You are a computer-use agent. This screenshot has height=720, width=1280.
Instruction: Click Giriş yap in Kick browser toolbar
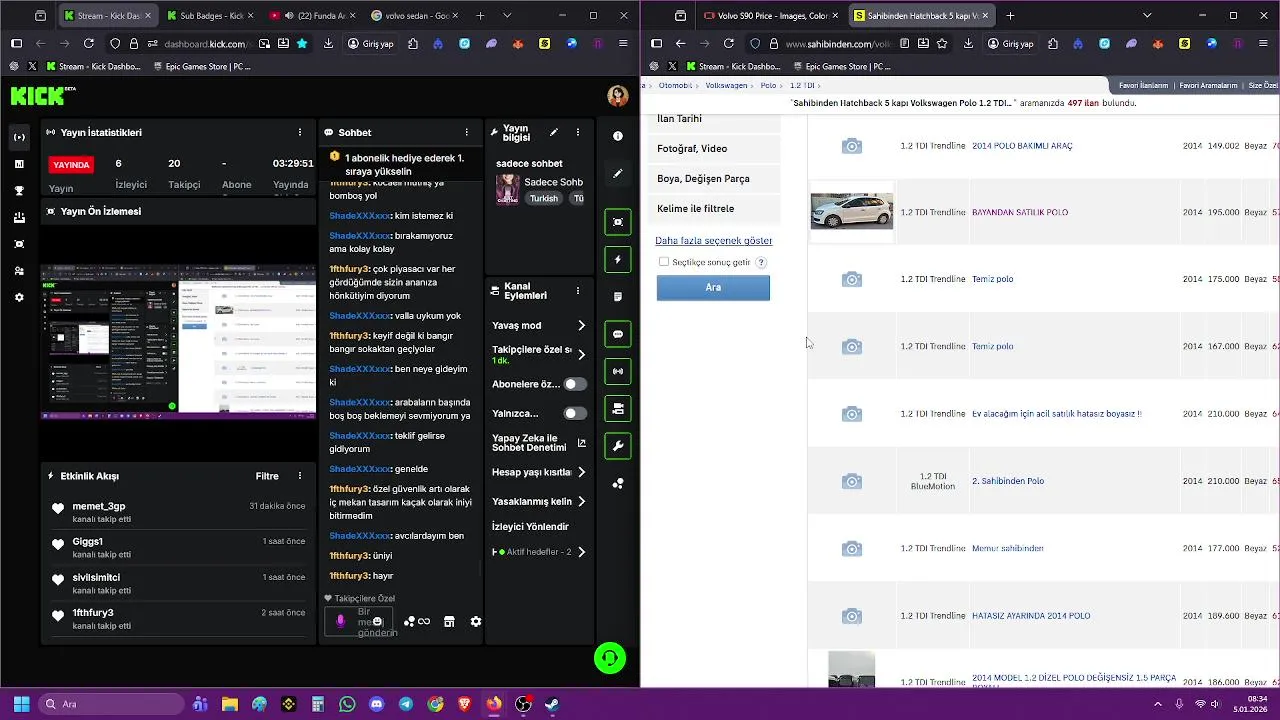[370, 44]
